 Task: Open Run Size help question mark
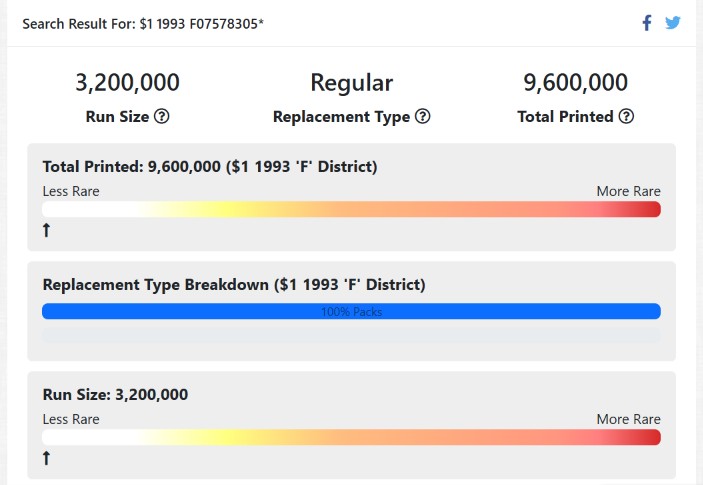click(161, 117)
